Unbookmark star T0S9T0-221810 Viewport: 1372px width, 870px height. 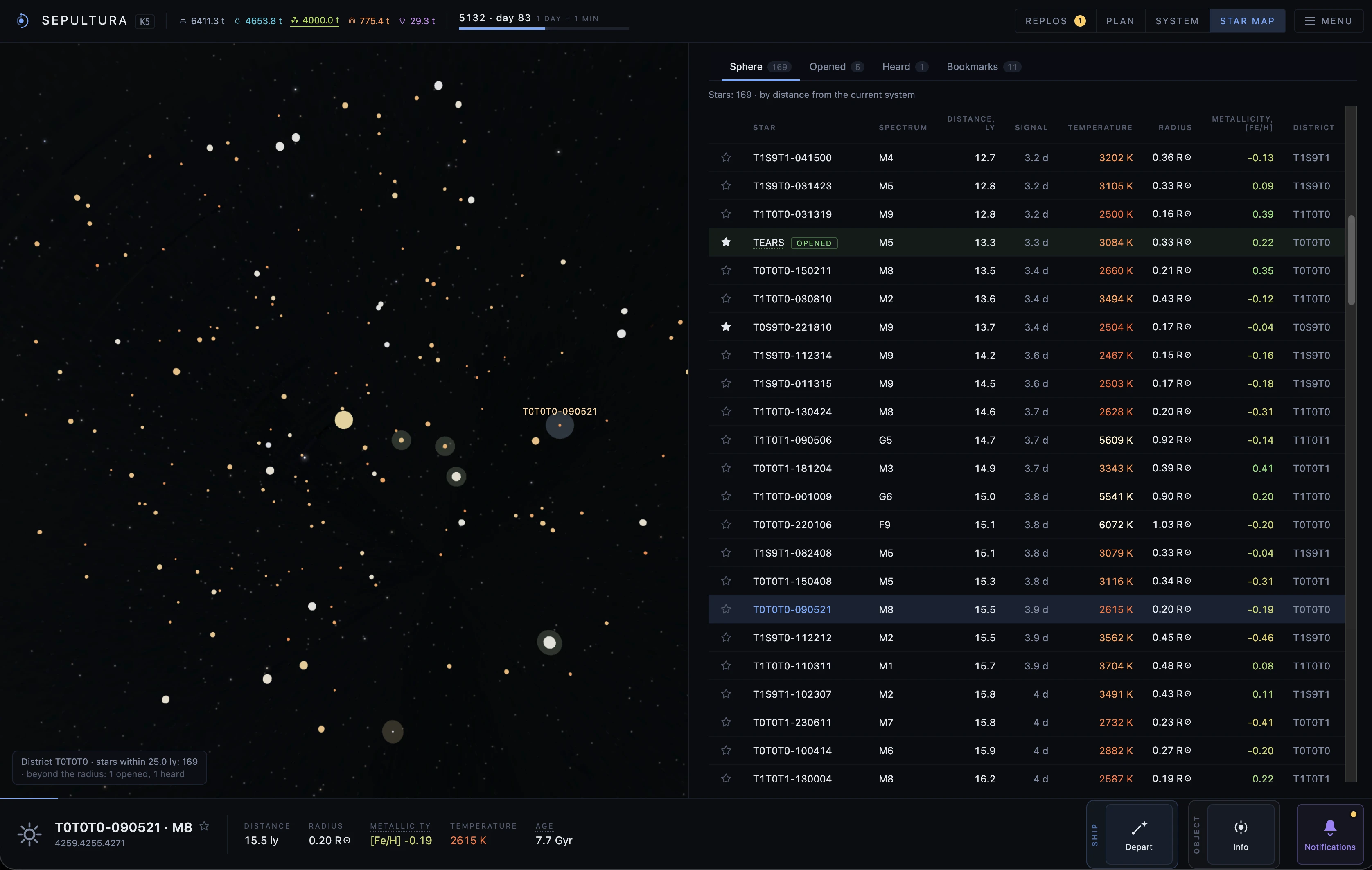726,327
